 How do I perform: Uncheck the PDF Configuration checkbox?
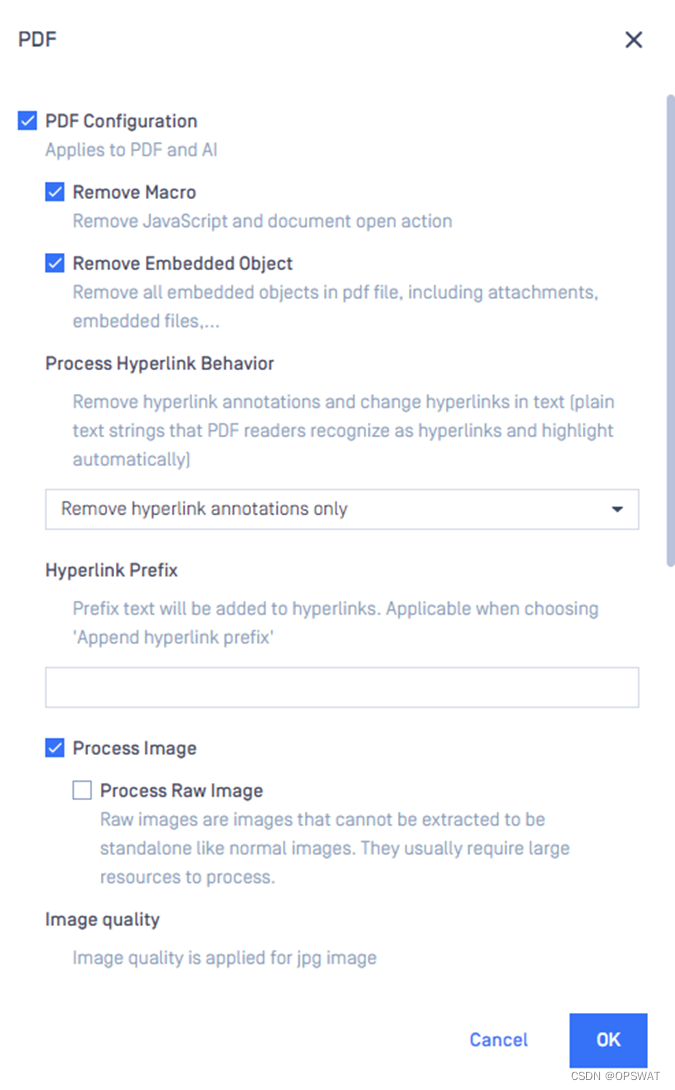coord(27,120)
